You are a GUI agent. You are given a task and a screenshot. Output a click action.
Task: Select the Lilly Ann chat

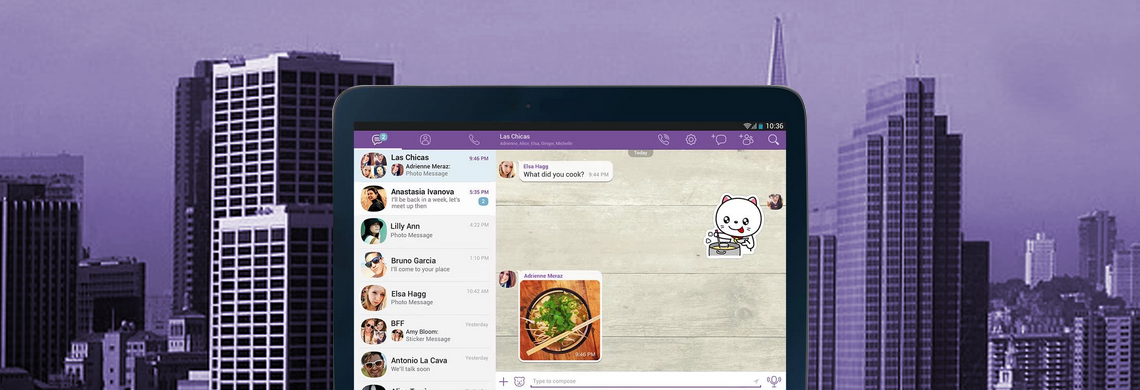click(425, 231)
